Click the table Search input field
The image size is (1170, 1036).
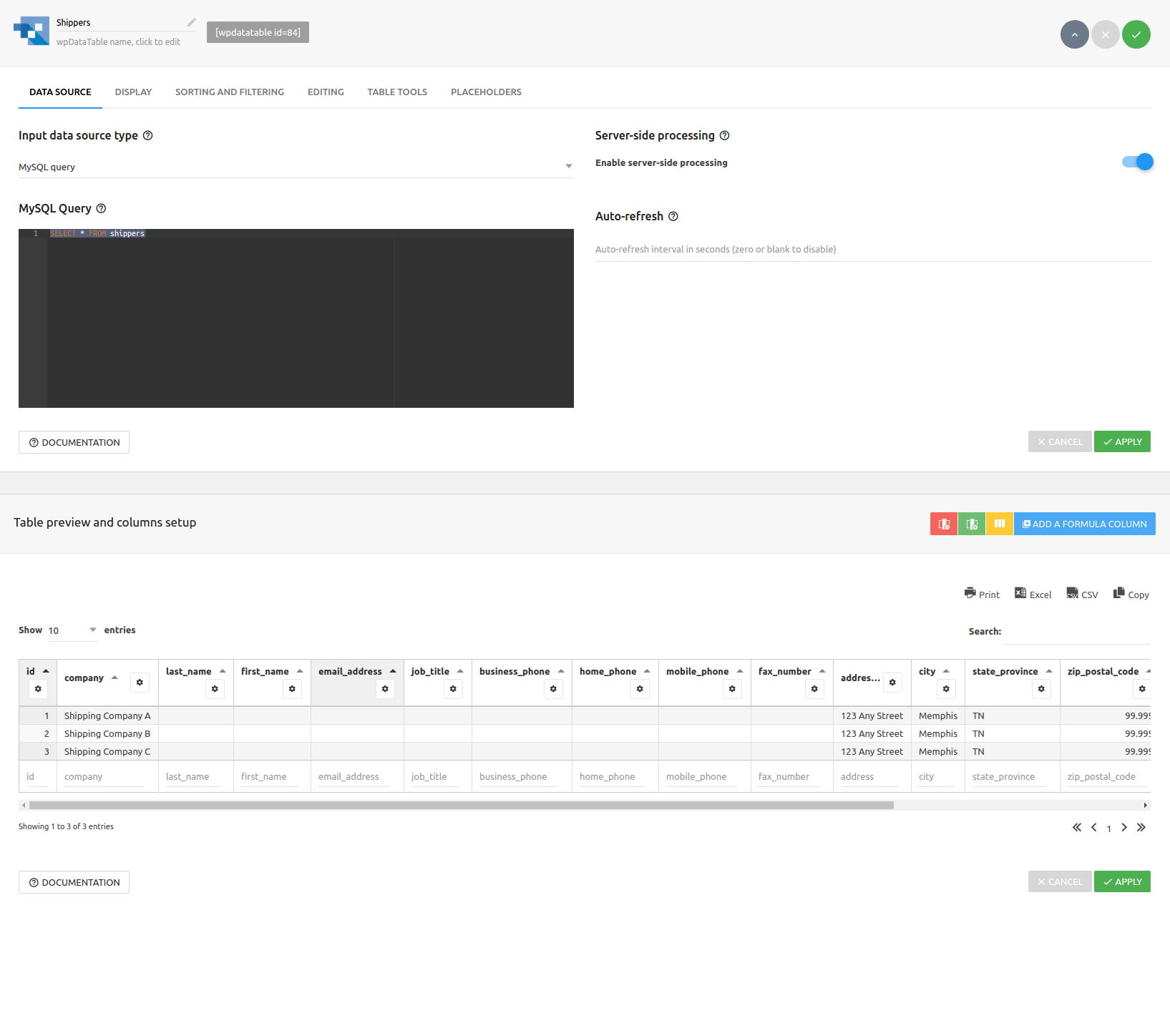(1077, 632)
